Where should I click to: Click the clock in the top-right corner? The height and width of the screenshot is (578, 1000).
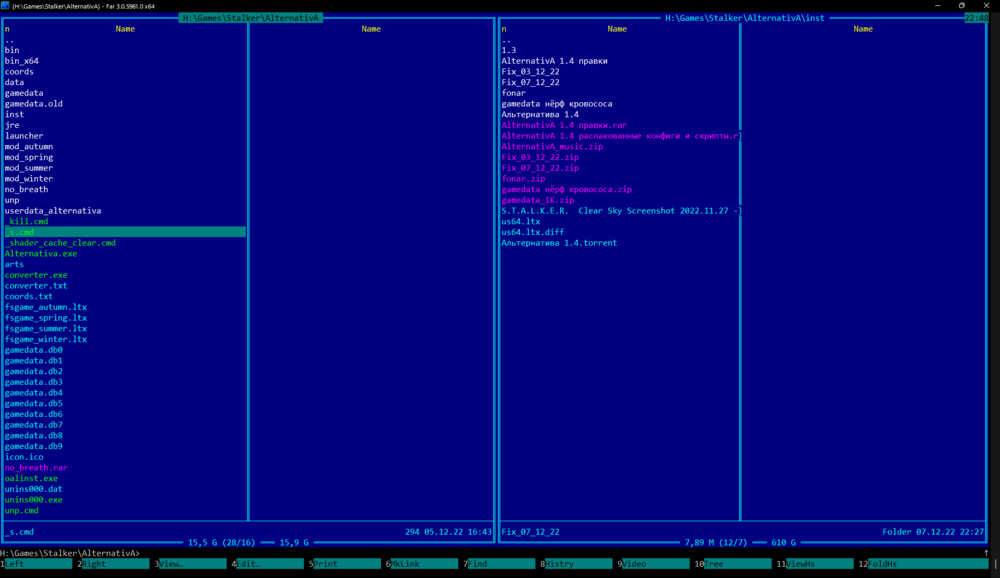coord(976,18)
